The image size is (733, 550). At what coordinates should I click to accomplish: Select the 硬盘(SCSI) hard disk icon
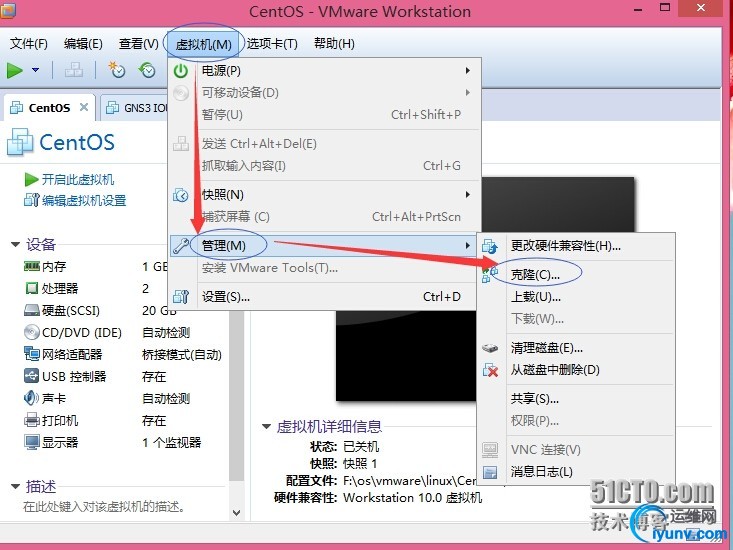click(31, 310)
